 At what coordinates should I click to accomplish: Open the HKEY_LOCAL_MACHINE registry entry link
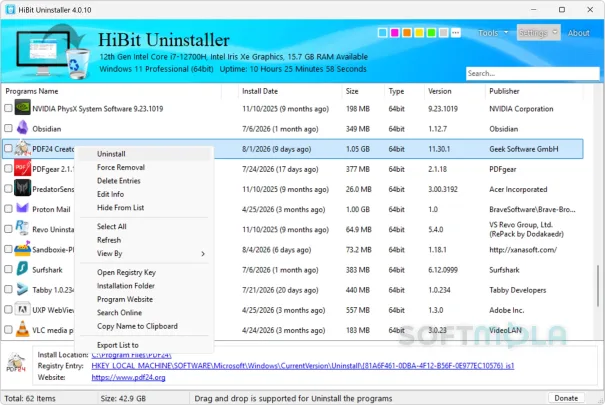coord(302,366)
